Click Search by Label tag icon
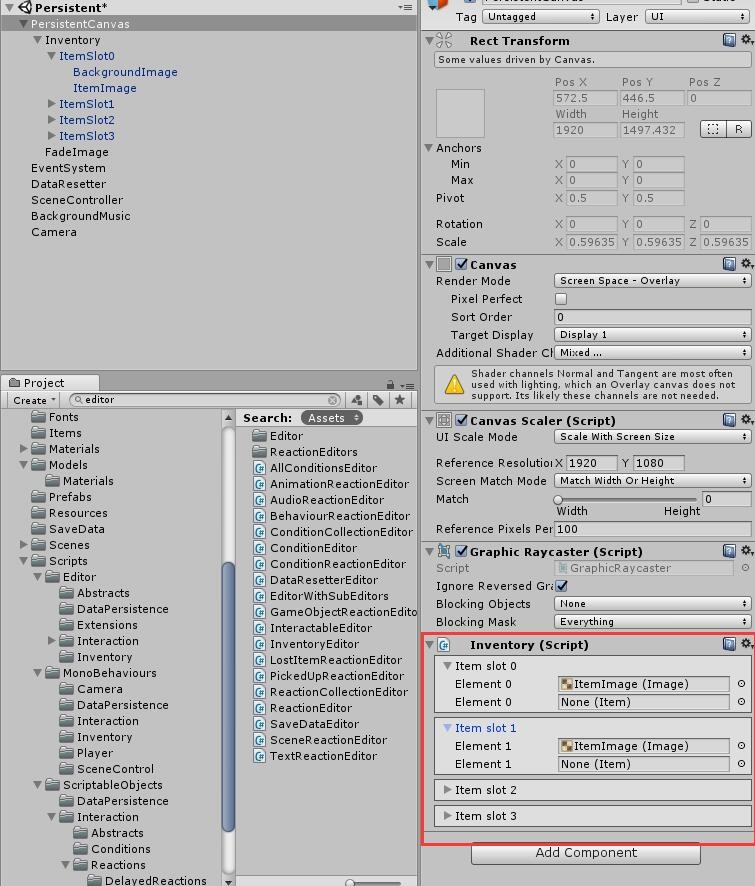Screen dimensions: 755x886 tap(378, 400)
